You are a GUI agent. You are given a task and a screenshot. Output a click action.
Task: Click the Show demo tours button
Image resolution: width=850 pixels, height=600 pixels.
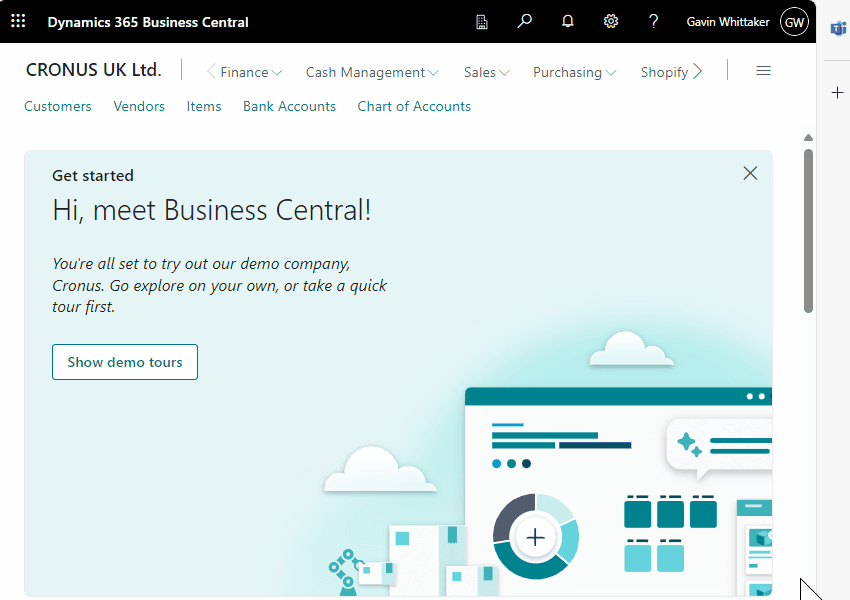click(125, 362)
